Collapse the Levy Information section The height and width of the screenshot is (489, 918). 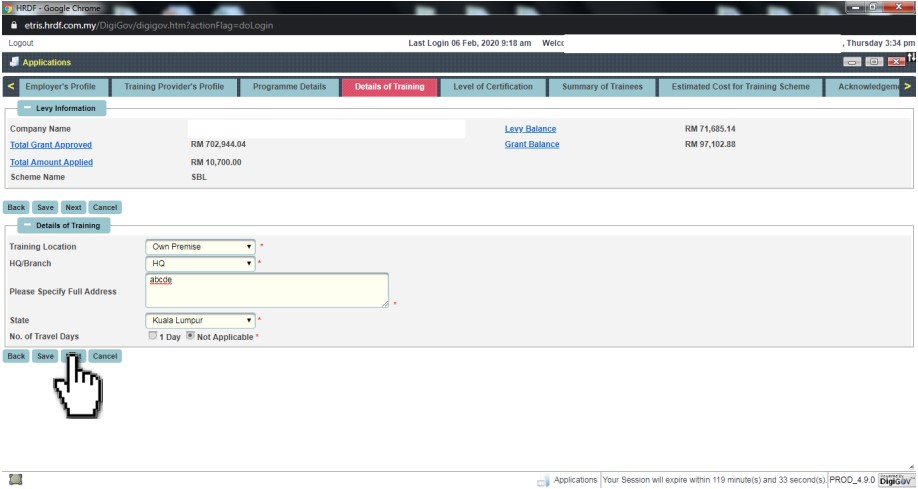[x=27, y=108]
